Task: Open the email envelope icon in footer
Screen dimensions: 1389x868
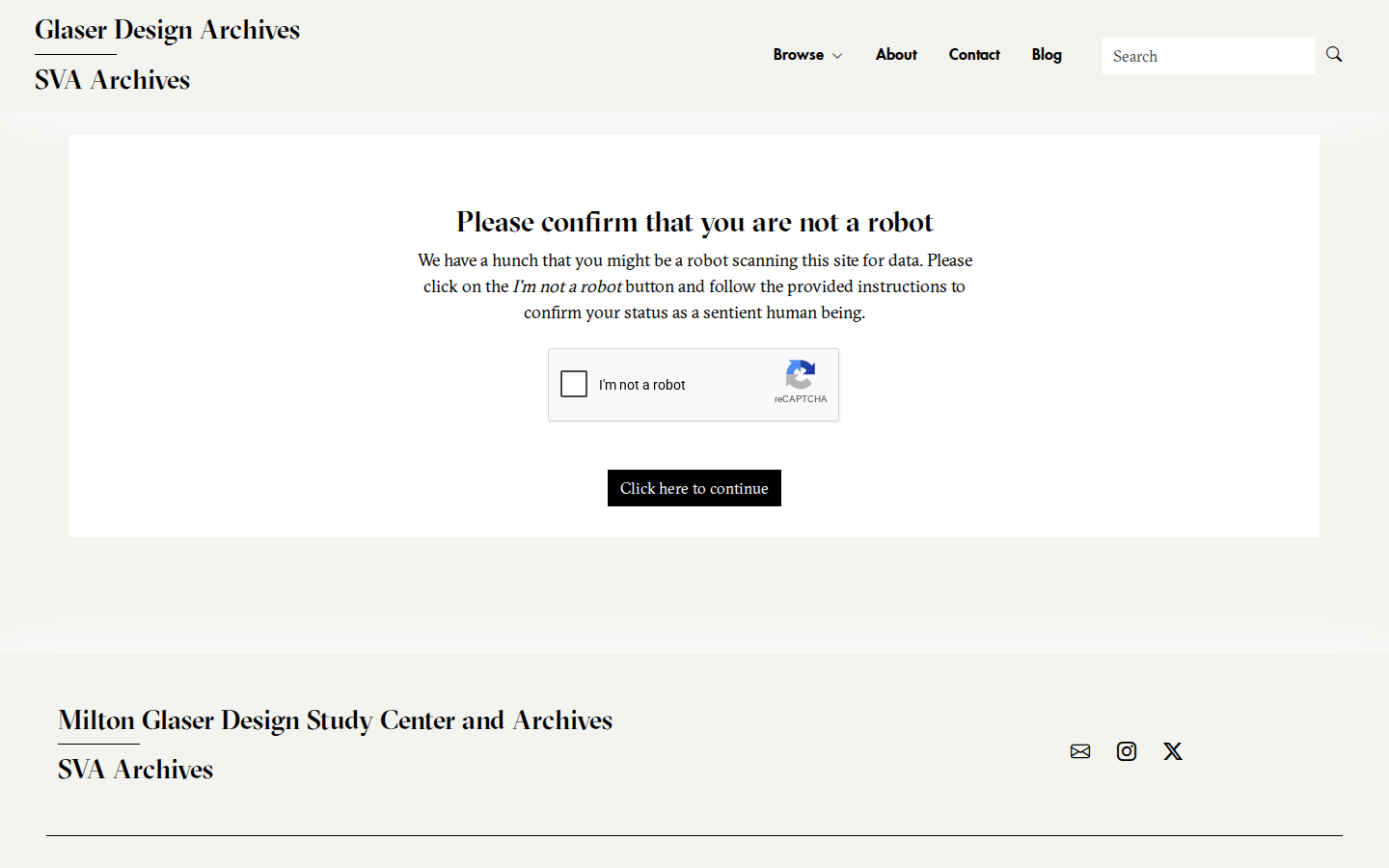Action: pos(1080,751)
